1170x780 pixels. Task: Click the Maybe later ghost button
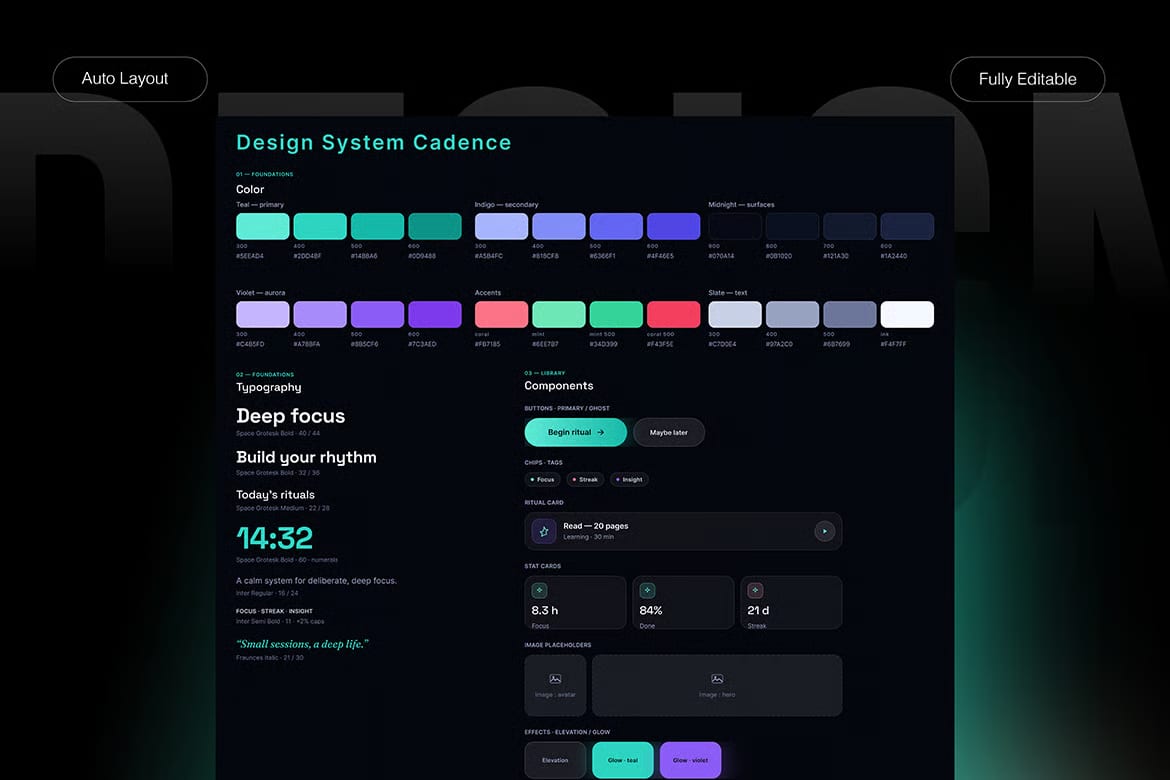pos(669,432)
